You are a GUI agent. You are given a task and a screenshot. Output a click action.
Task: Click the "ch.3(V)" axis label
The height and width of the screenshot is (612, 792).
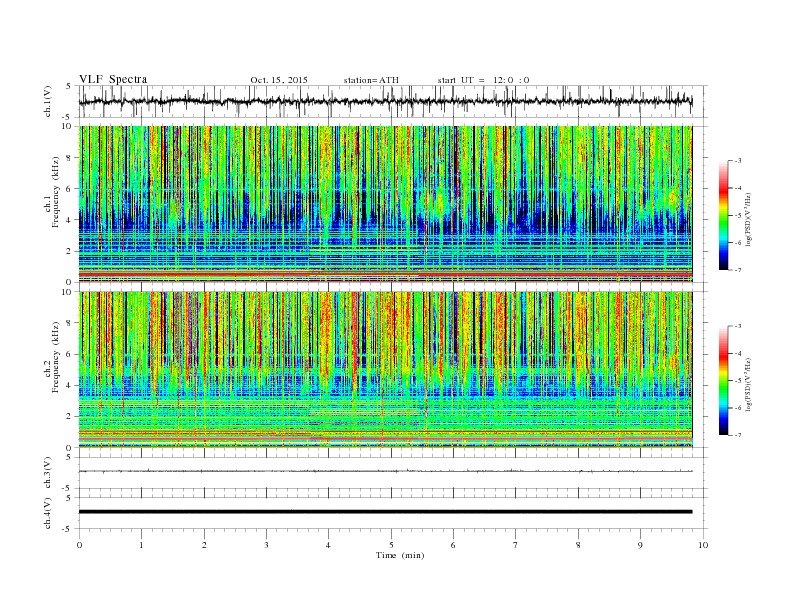click(x=48, y=473)
